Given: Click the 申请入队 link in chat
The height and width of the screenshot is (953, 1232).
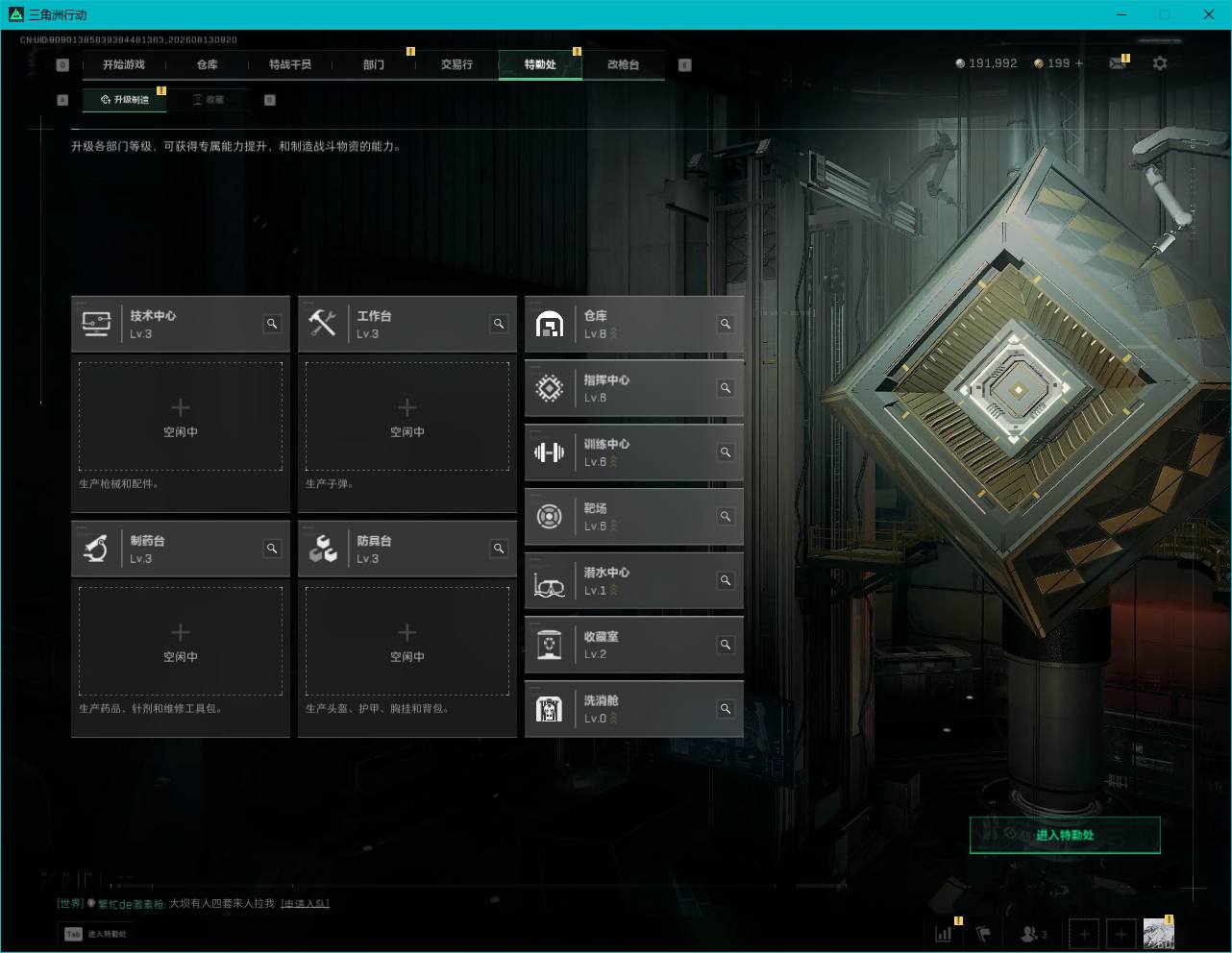Looking at the screenshot, I should (305, 903).
